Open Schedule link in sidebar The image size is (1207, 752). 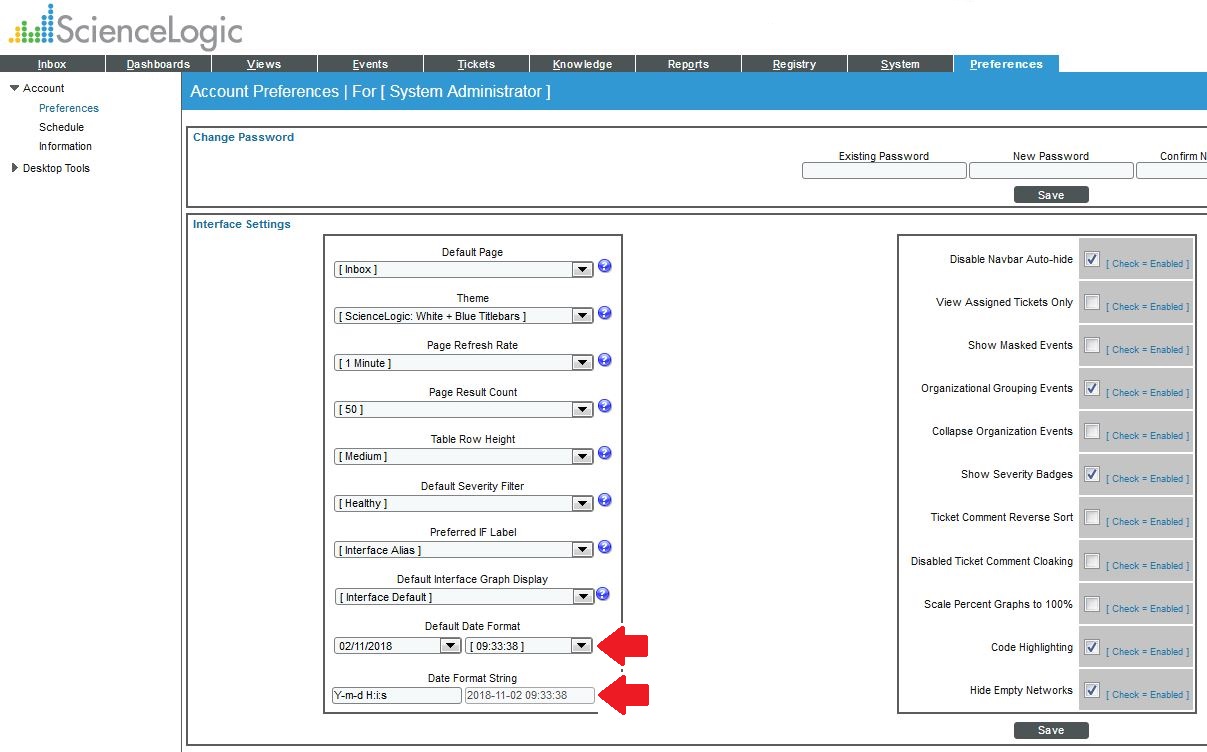coord(61,127)
